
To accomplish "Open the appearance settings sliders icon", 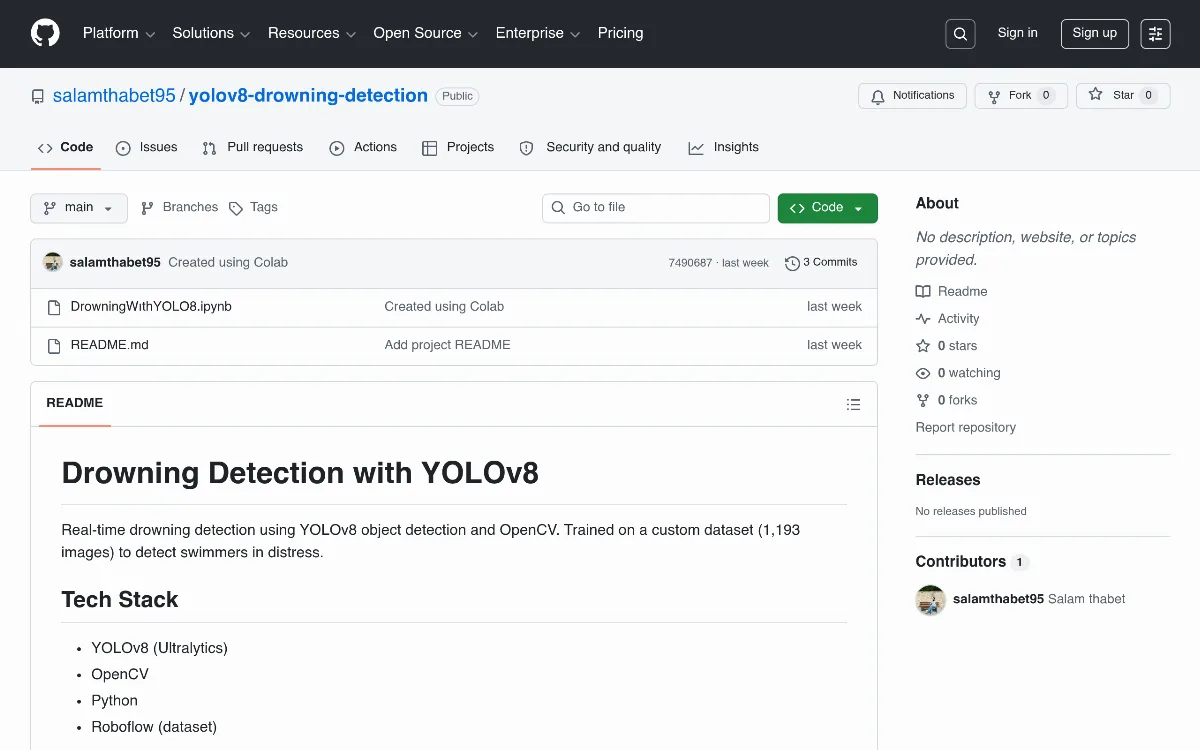I will click(1155, 34).
